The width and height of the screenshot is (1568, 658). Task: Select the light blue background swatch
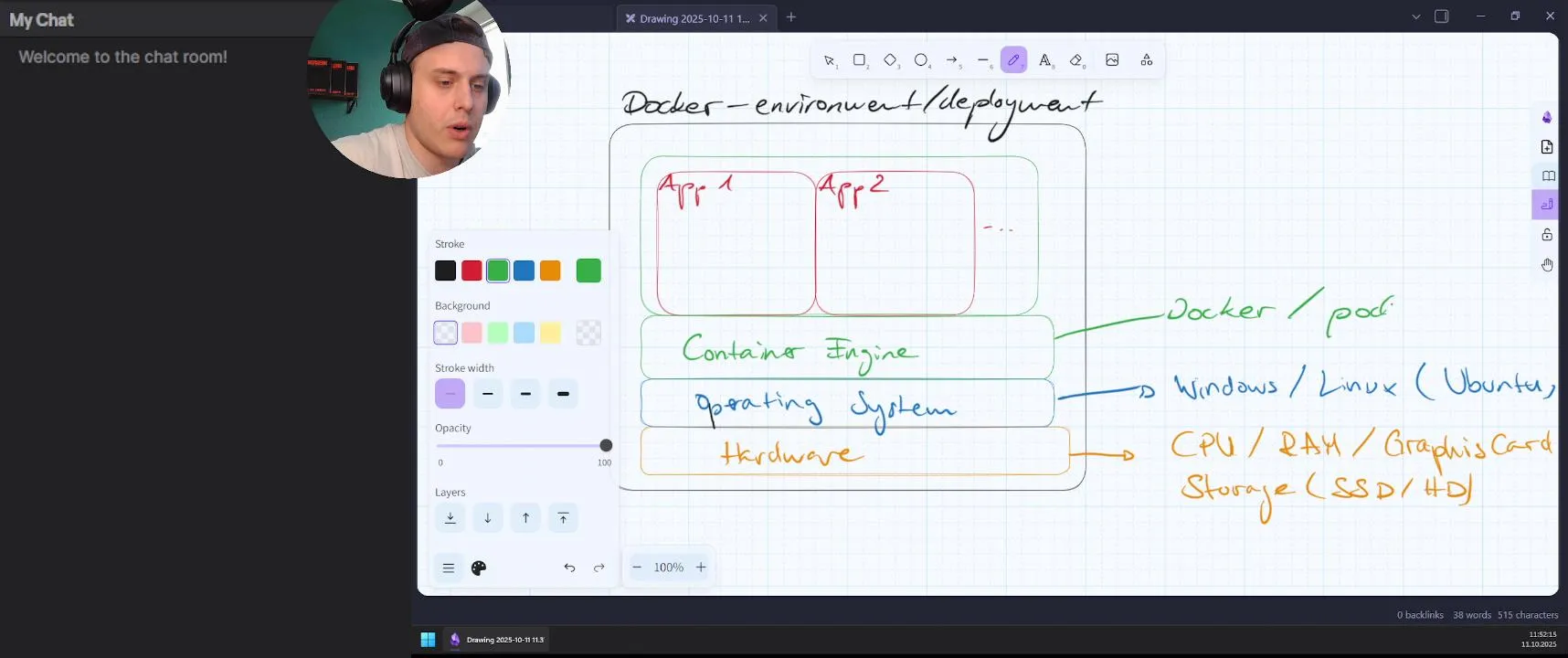click(x=524, y=333)
